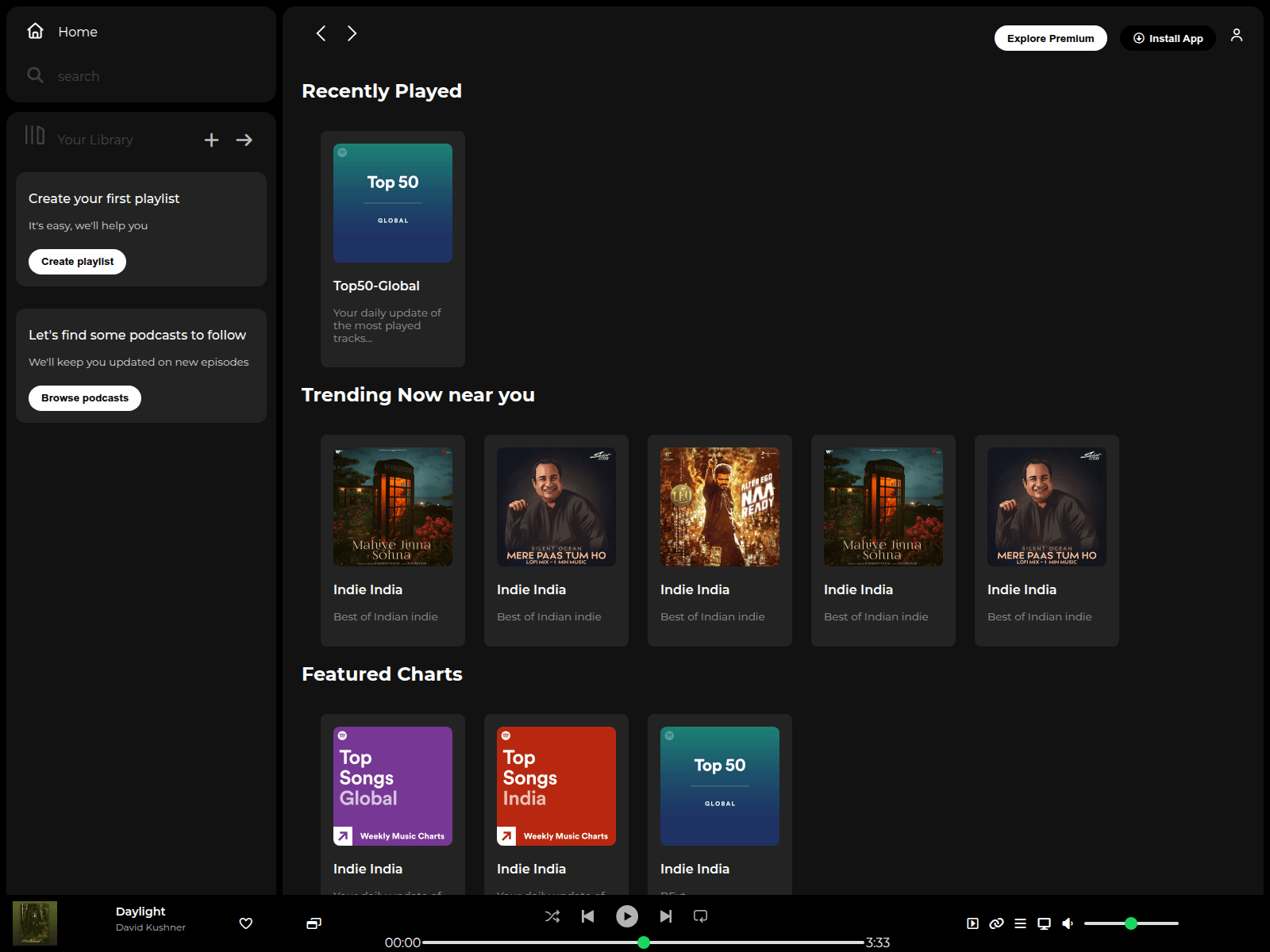Toggle shuffle playback icon
Viewport: 1270px width, 952px height.
pos(552,916)
